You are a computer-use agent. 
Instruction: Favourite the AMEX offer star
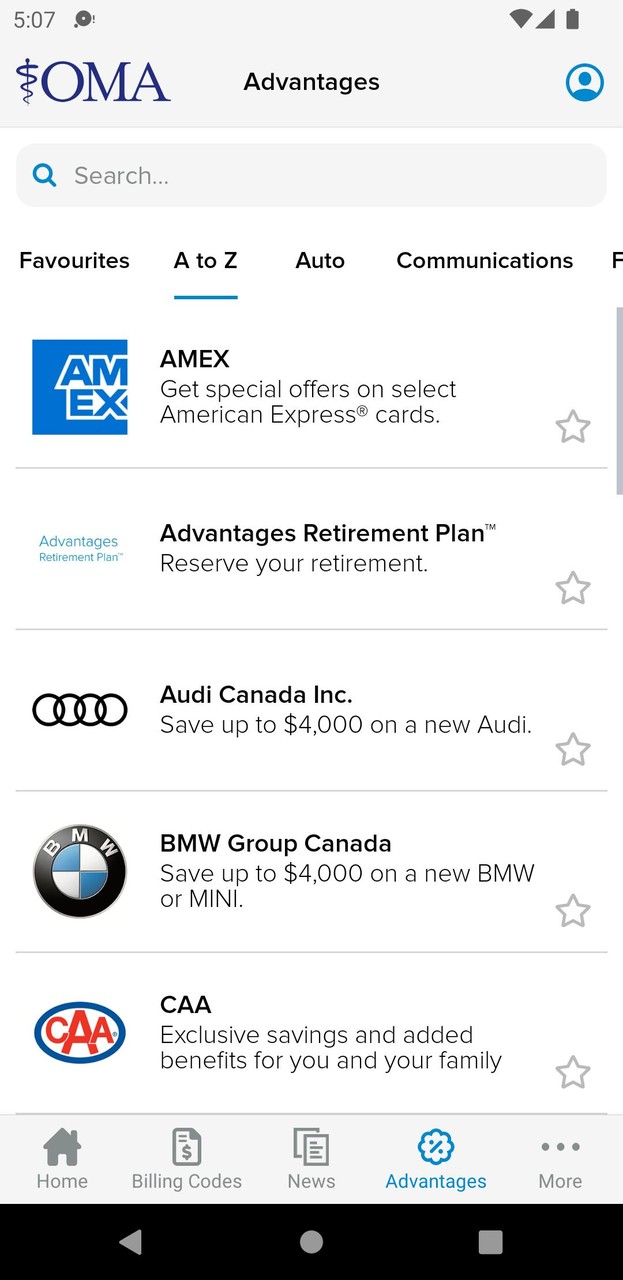tap(573, 426)
